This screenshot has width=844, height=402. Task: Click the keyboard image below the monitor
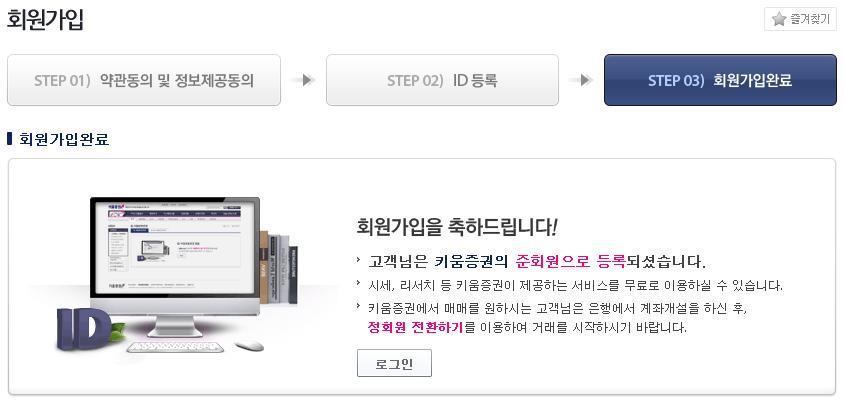tap(175, 347)
